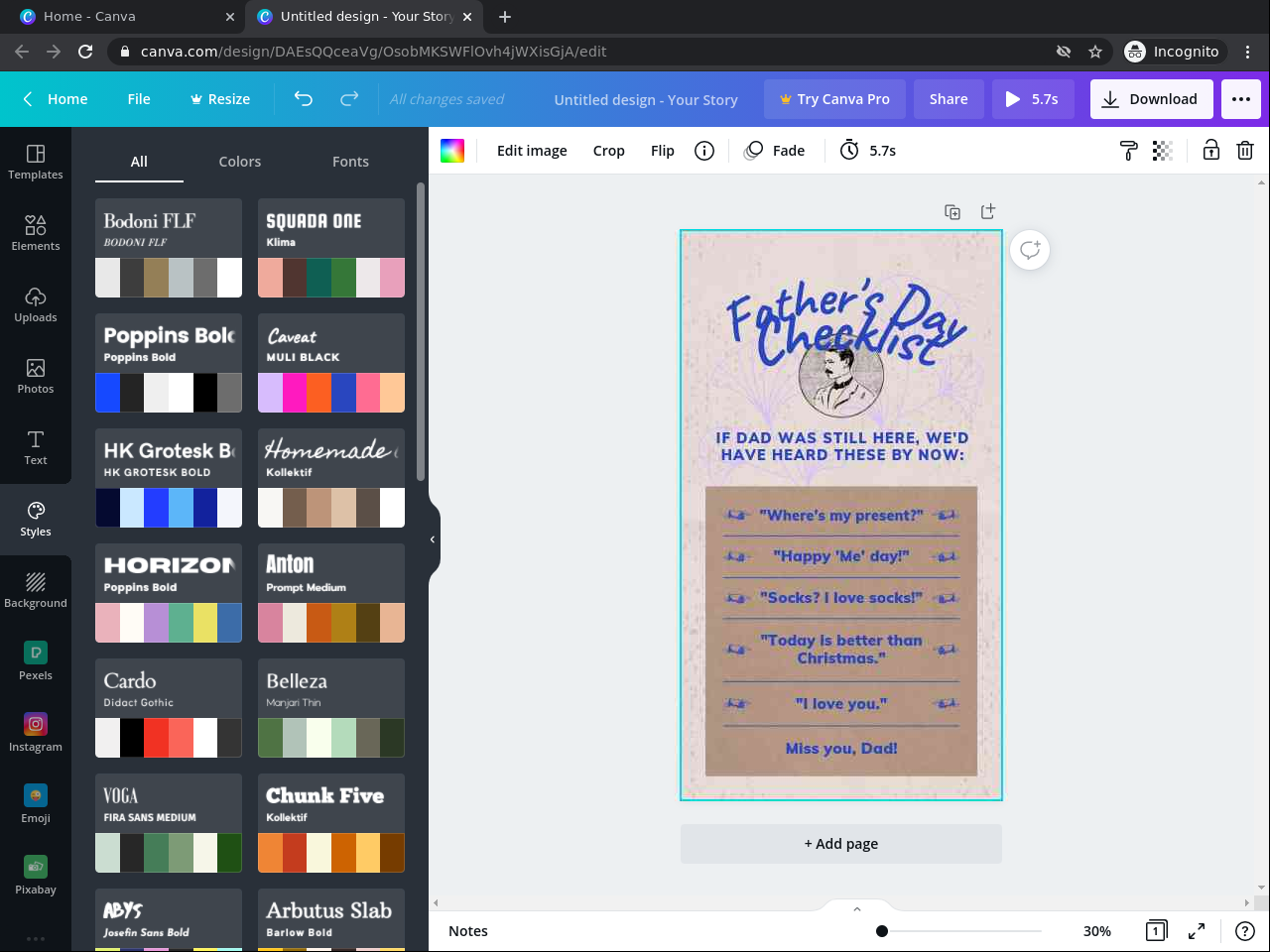Open the 30% zoom level menu
1270x952 pixels.
(x=1097, y=931)
